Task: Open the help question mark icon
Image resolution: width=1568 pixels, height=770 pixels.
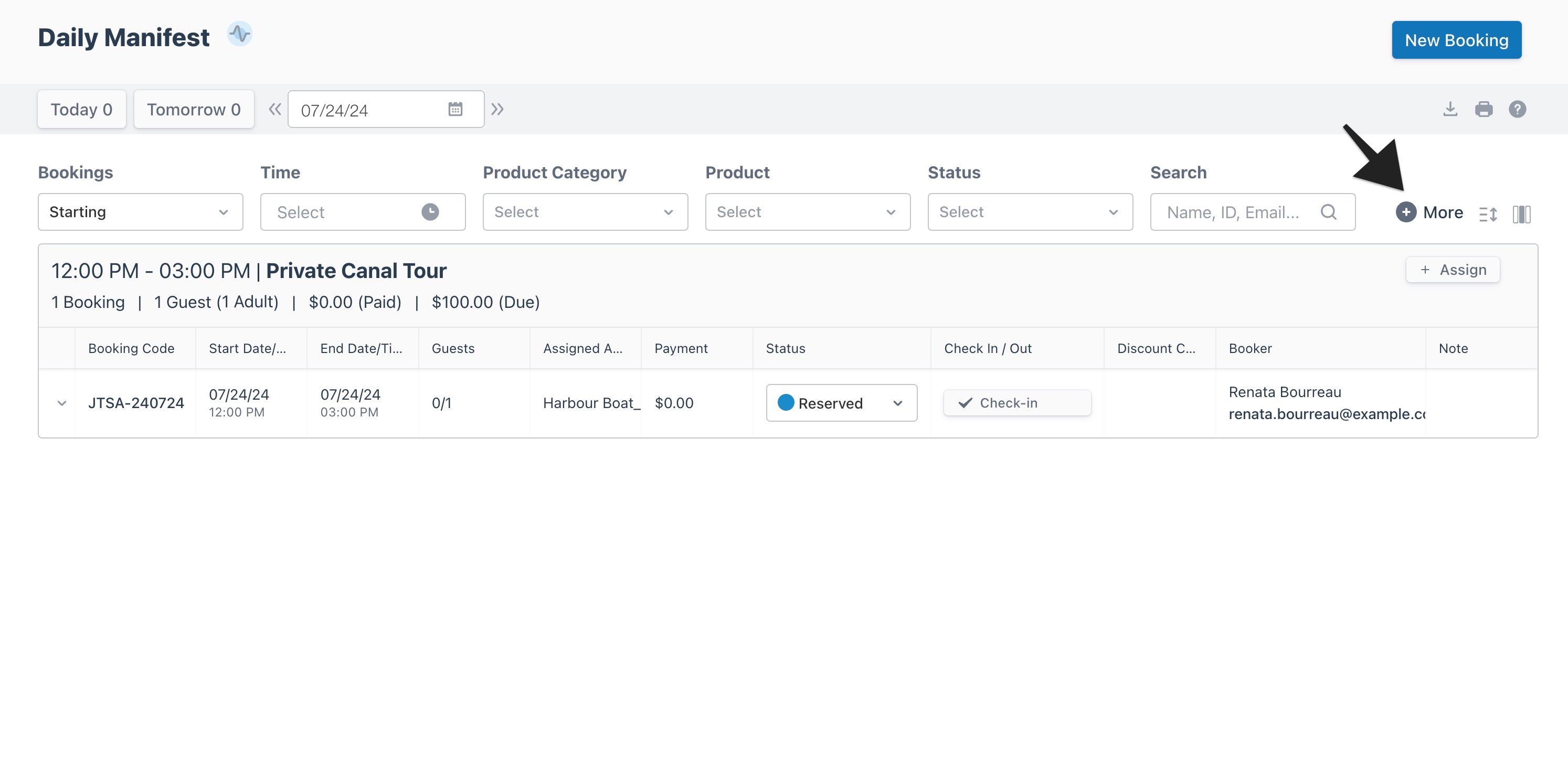Action: [x=1517, y=110]
